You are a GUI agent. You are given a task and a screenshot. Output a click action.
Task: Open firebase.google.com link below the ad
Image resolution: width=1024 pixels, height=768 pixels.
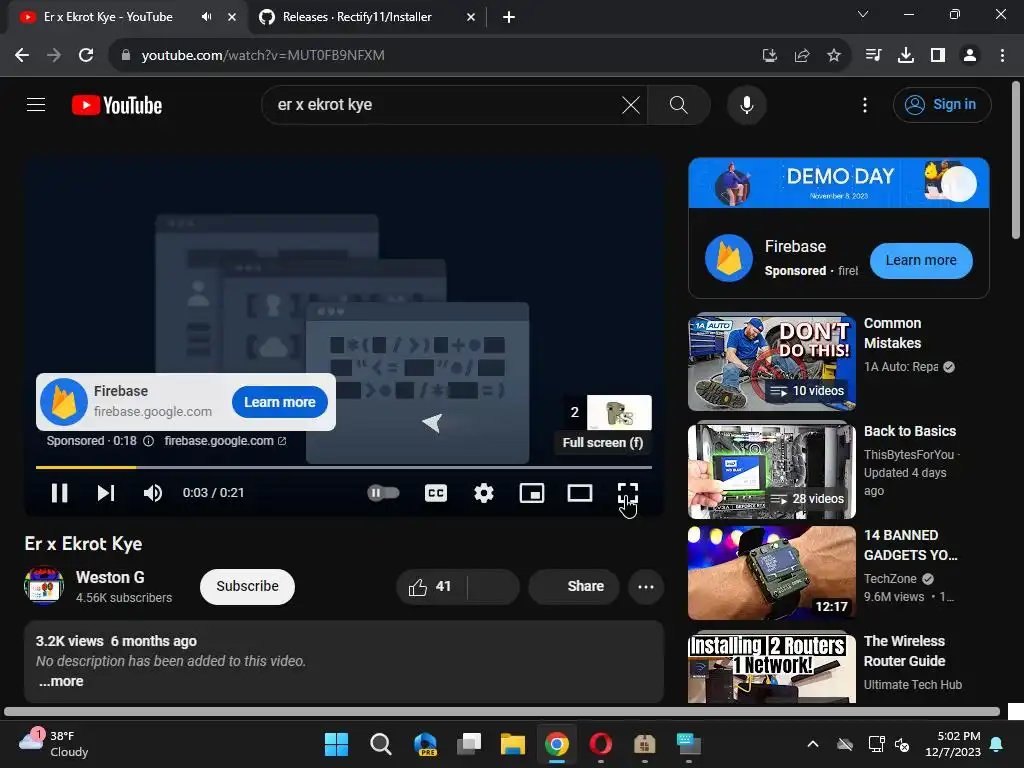pos(225,441)
